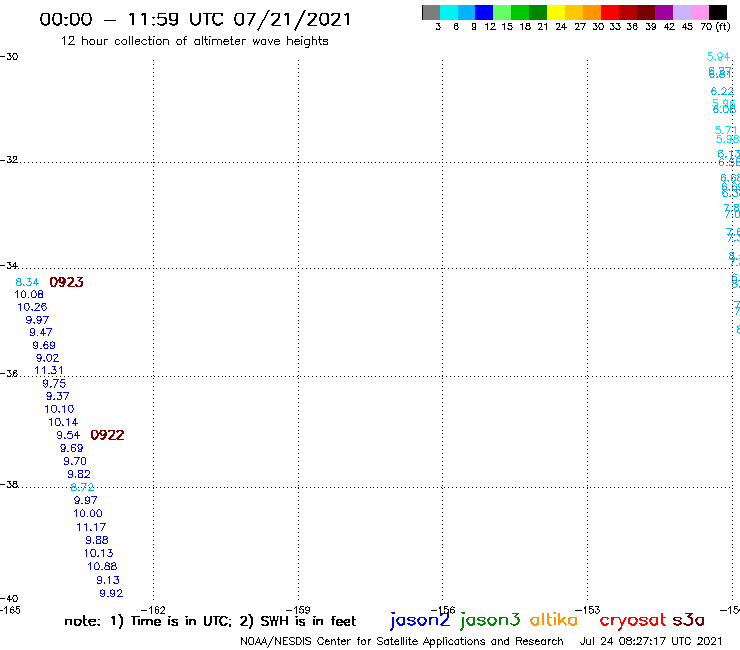Click the s3a satellite legend label
The image size is (740, 650).
click(689, 620)
